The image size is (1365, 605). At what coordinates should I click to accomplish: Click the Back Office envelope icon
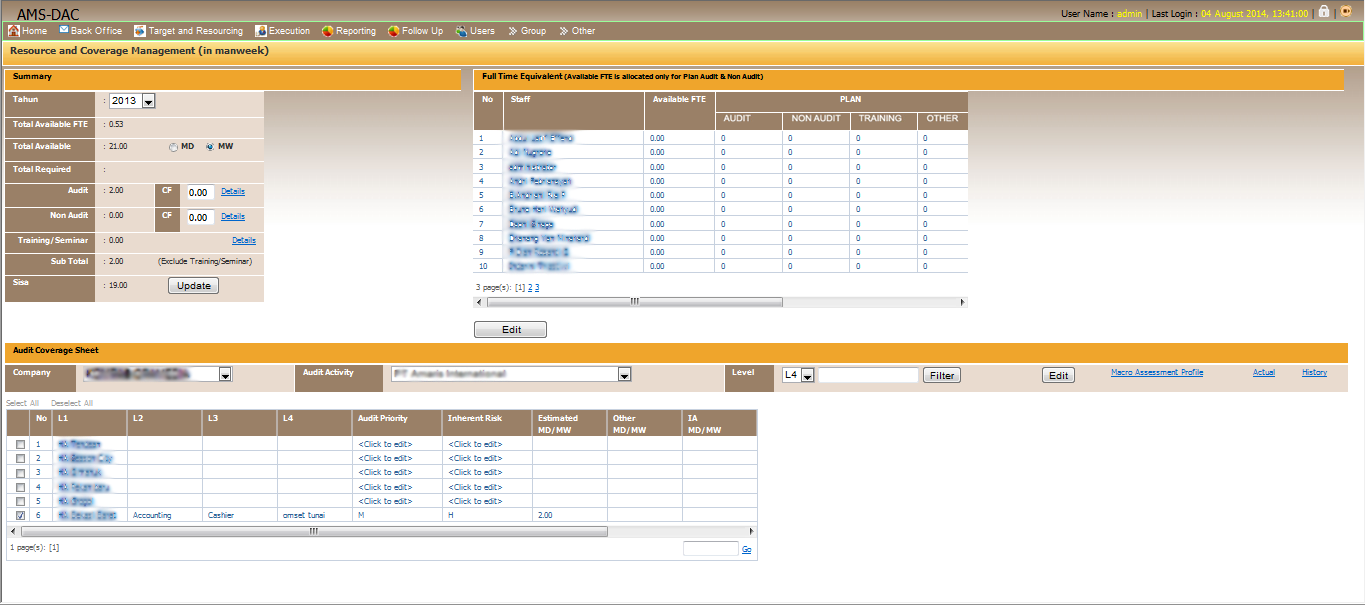[x=64, y=31]
